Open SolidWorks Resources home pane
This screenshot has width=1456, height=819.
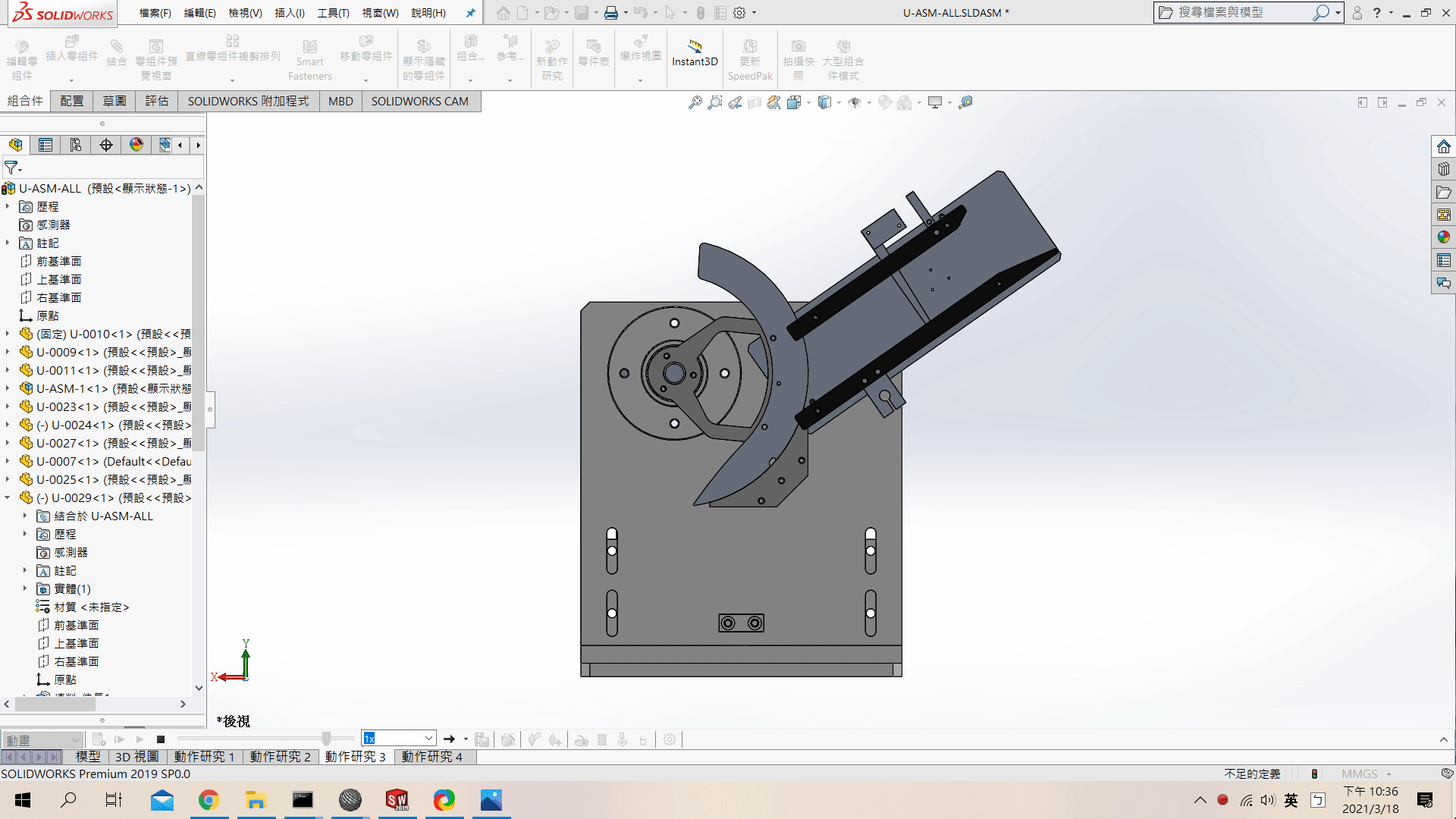point(1443,146)
